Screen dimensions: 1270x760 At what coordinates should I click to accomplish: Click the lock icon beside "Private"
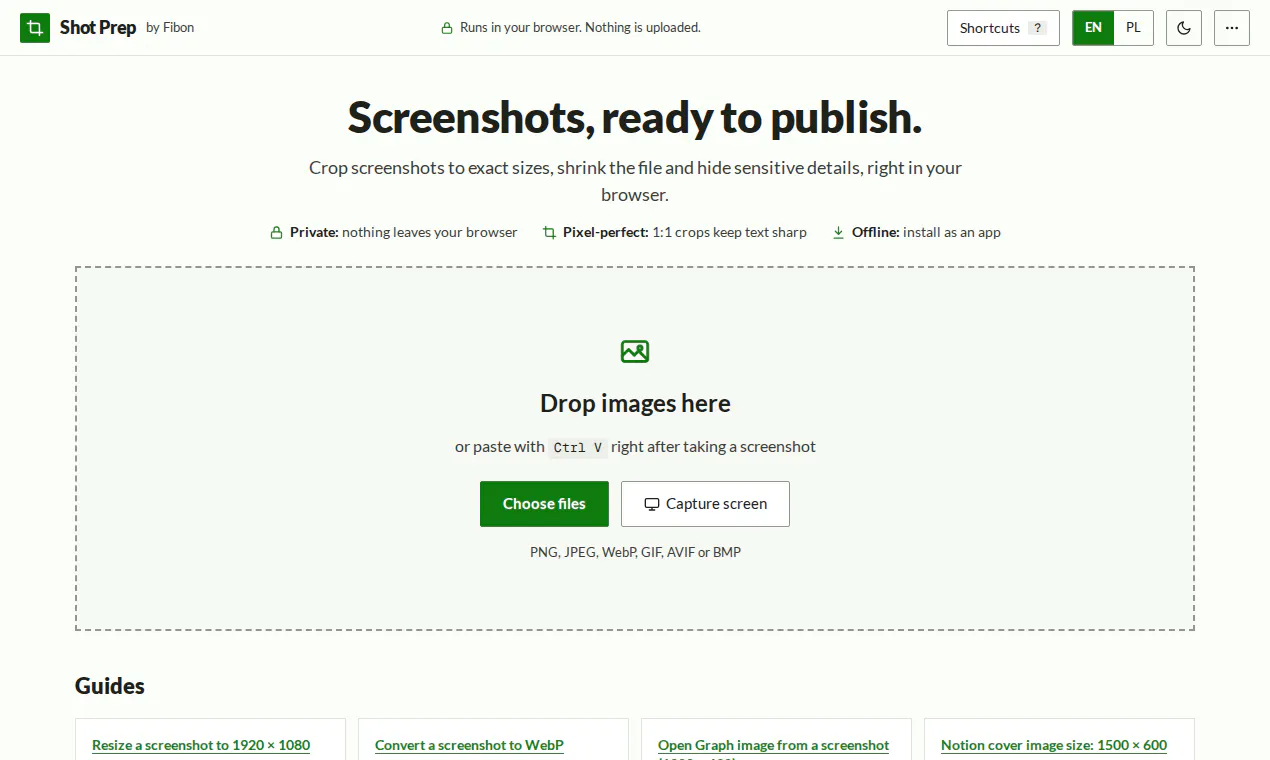click(x=276, y=232)
